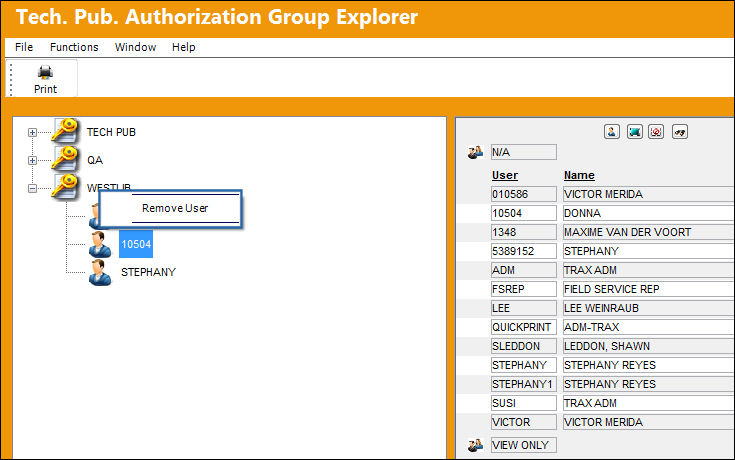This screenshot has width=735, height=460.
Task: Click user cell 5389152
Action: pyautogui.click(x=524, y=251)
